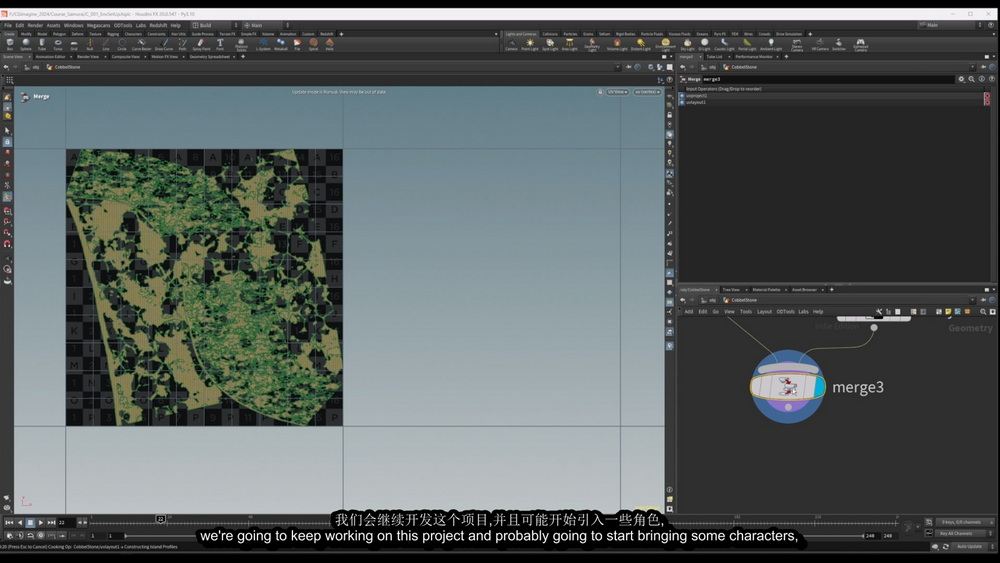Add a Portal Light from the shelf
The width and height of the screenshot is (1000, 563).
pyautogui.click(x=747, y=44)
